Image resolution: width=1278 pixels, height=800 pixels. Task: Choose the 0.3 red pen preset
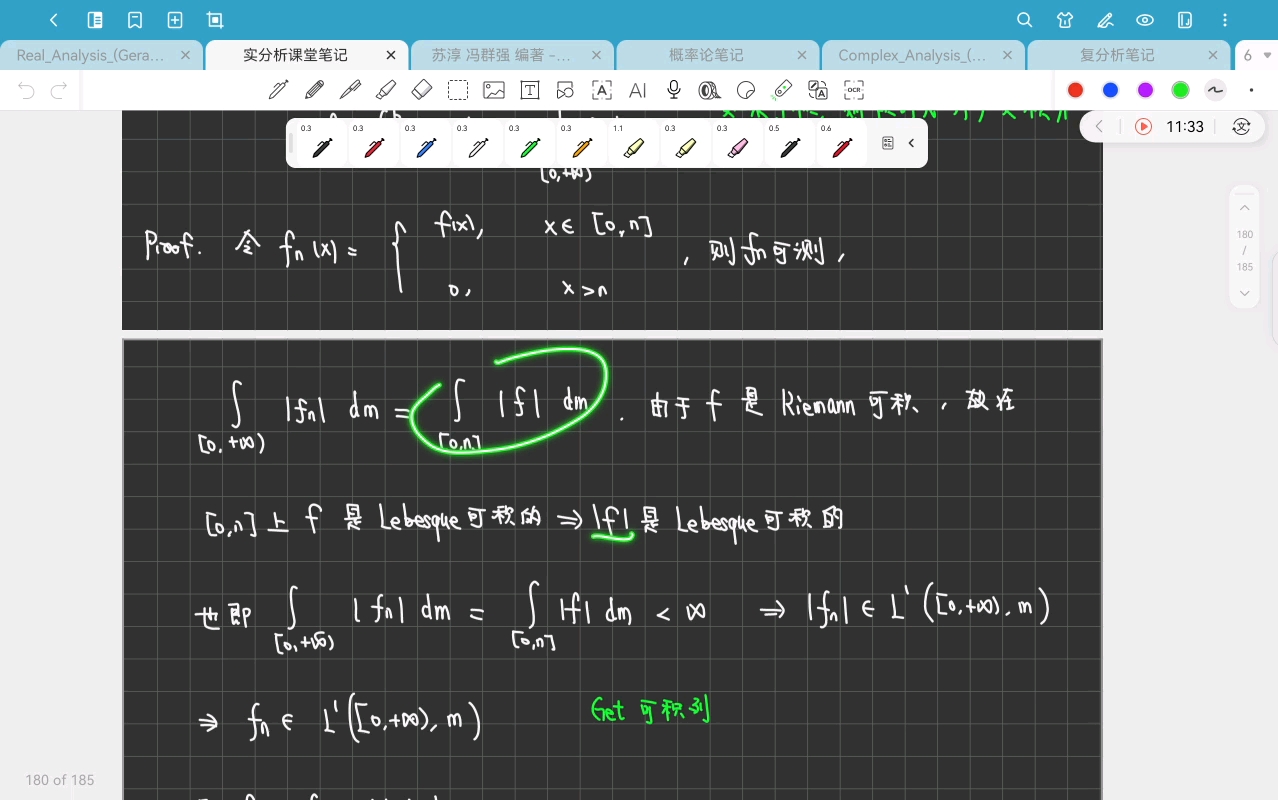[x=374, y=143]
